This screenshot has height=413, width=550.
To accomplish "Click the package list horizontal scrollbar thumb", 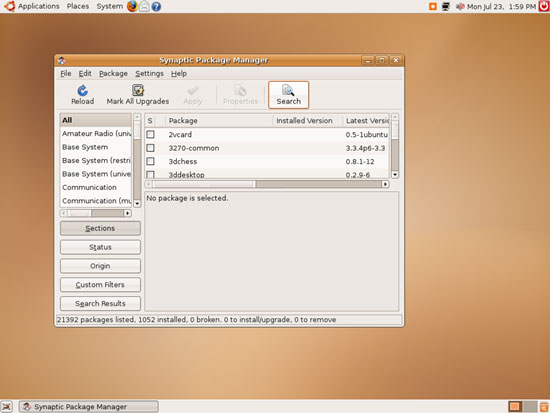I will (204, 184).
